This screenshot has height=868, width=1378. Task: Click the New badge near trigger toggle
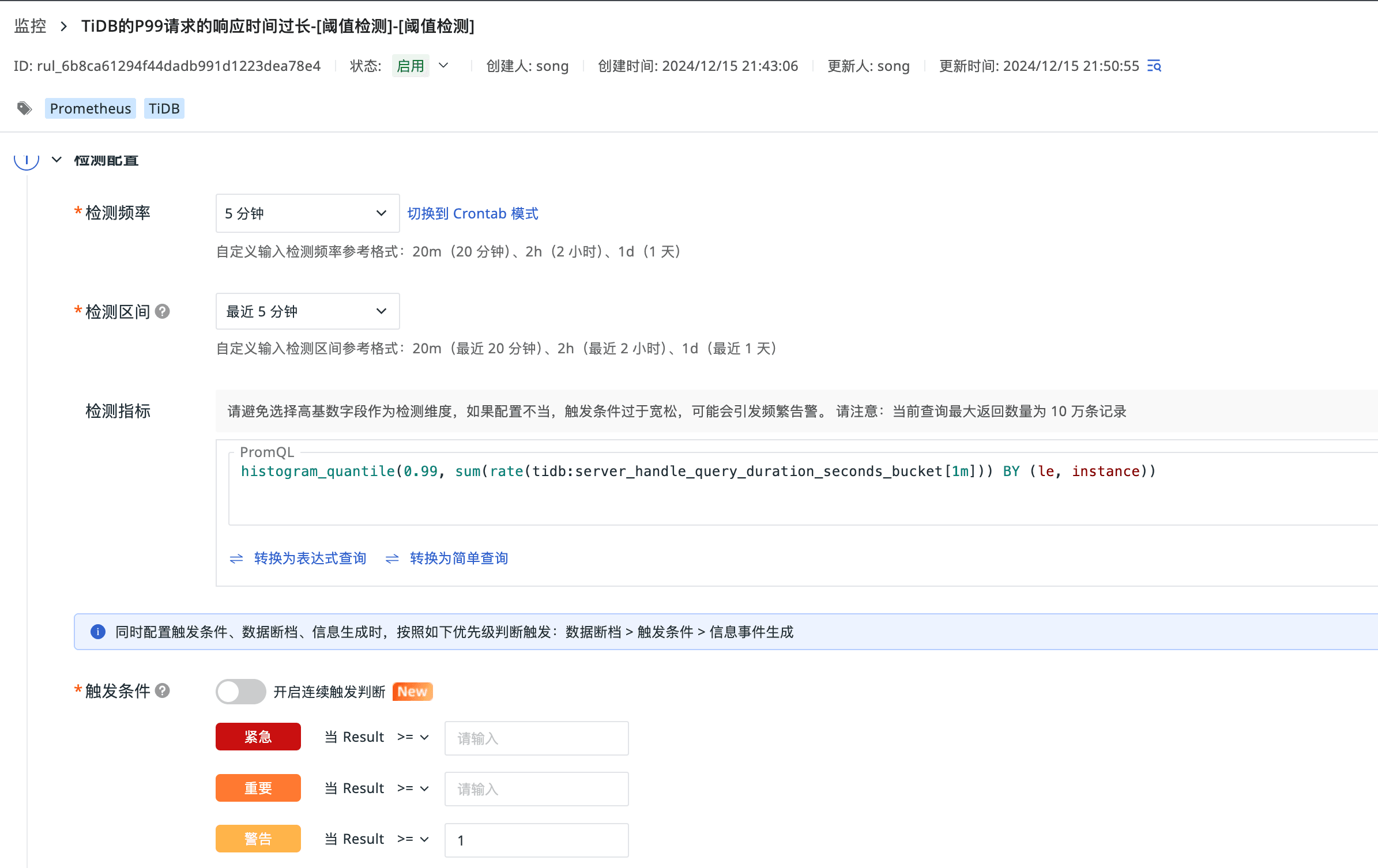tap(412, 691)
